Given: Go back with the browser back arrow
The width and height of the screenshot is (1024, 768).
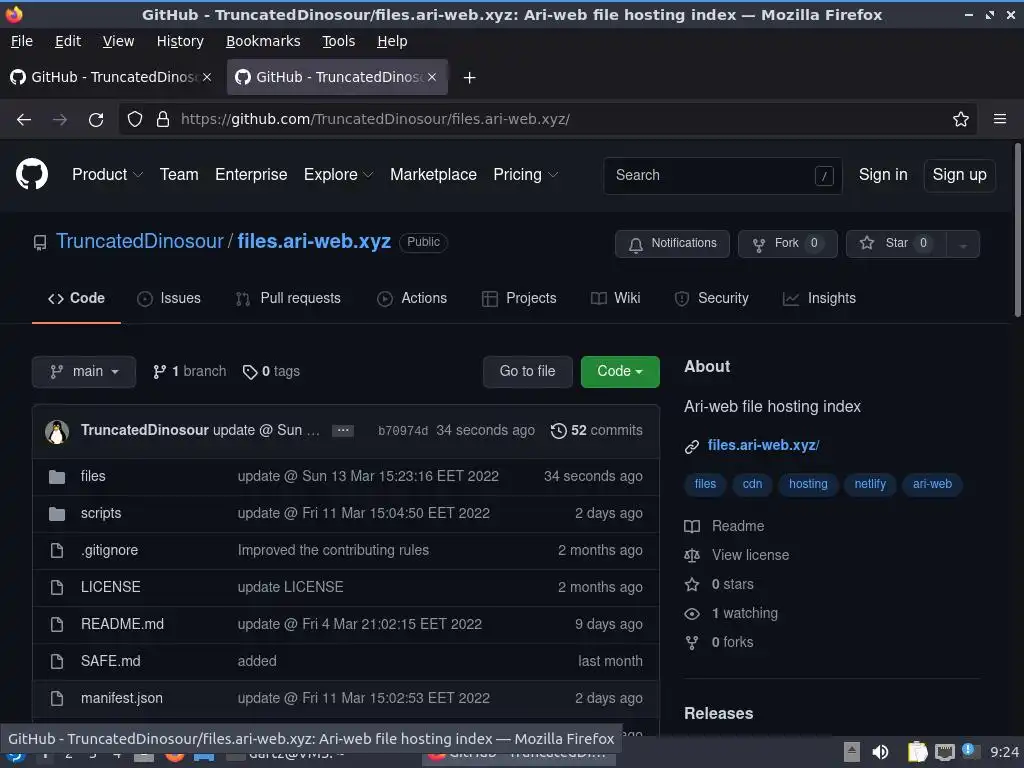Looking at the screenshot, I should [24, 120].
